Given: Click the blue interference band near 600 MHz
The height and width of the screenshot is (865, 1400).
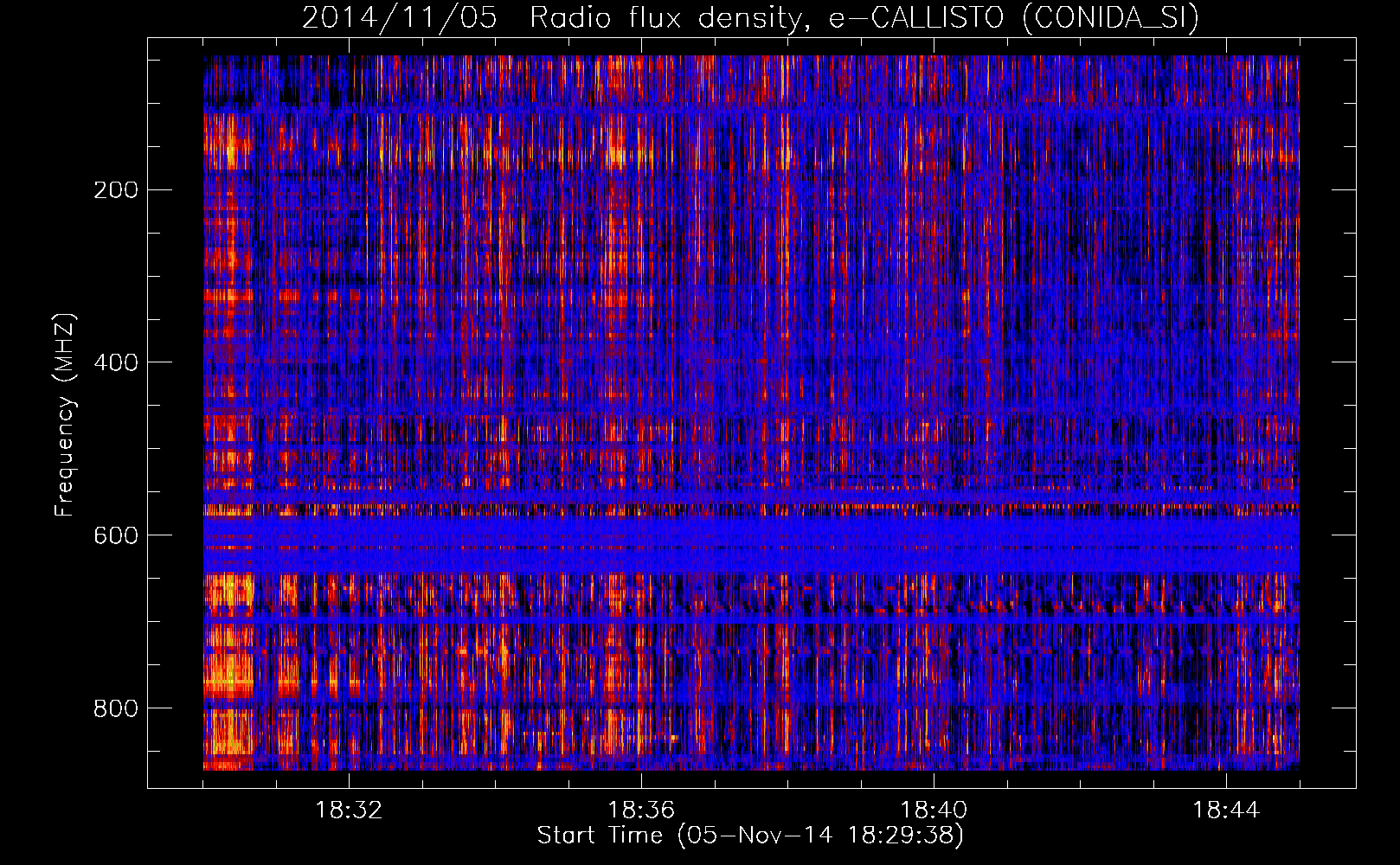Looking at the screenshot, I should [x=751, y=543].
